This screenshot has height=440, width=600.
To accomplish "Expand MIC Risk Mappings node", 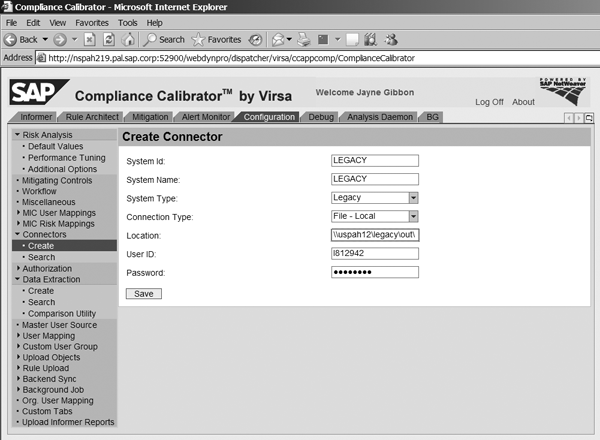I will (18, 223).
